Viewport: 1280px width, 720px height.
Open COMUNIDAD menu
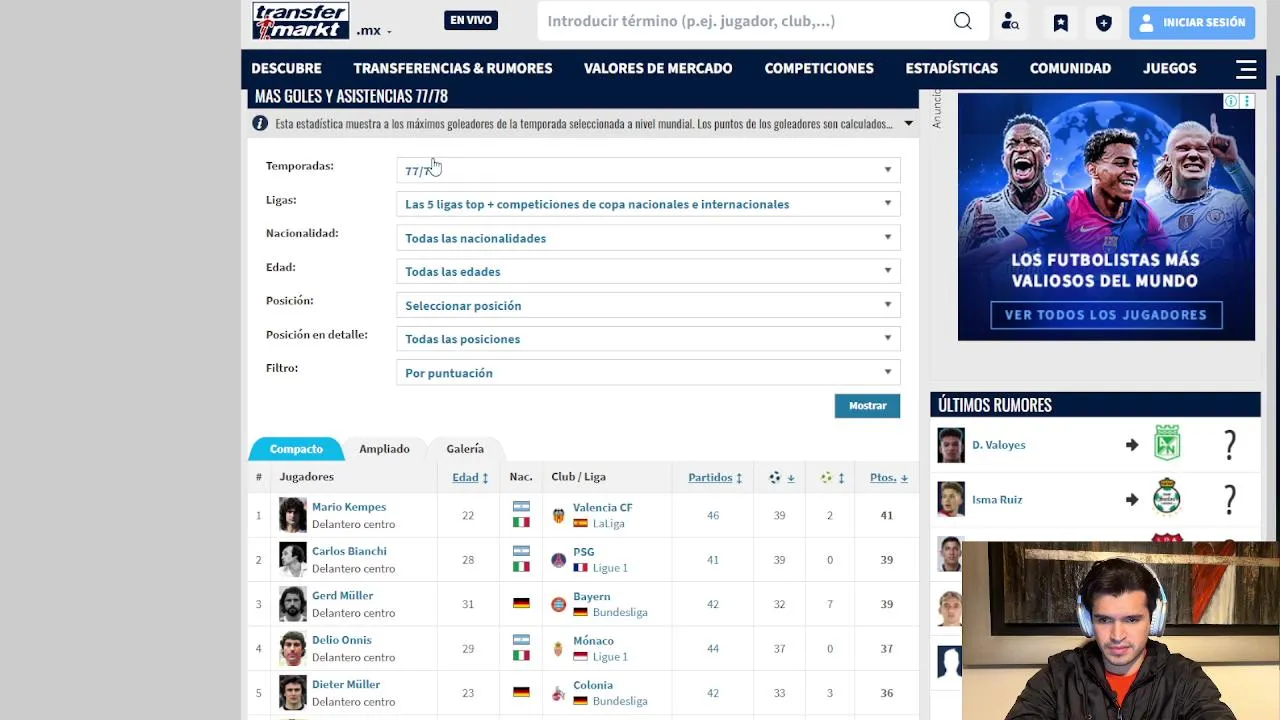tap(1070, 68)
